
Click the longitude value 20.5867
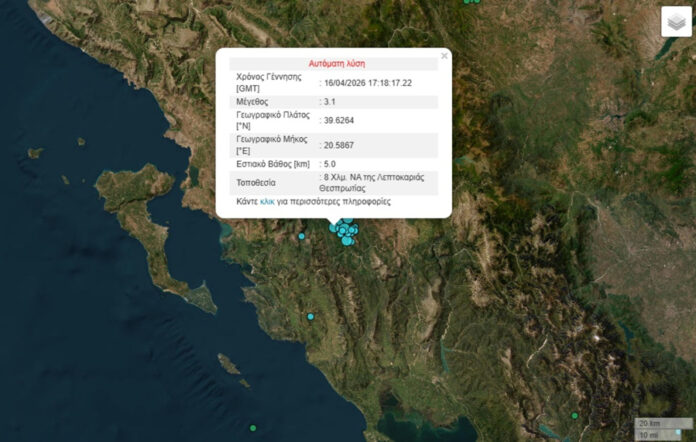click(x=339, y=145)
